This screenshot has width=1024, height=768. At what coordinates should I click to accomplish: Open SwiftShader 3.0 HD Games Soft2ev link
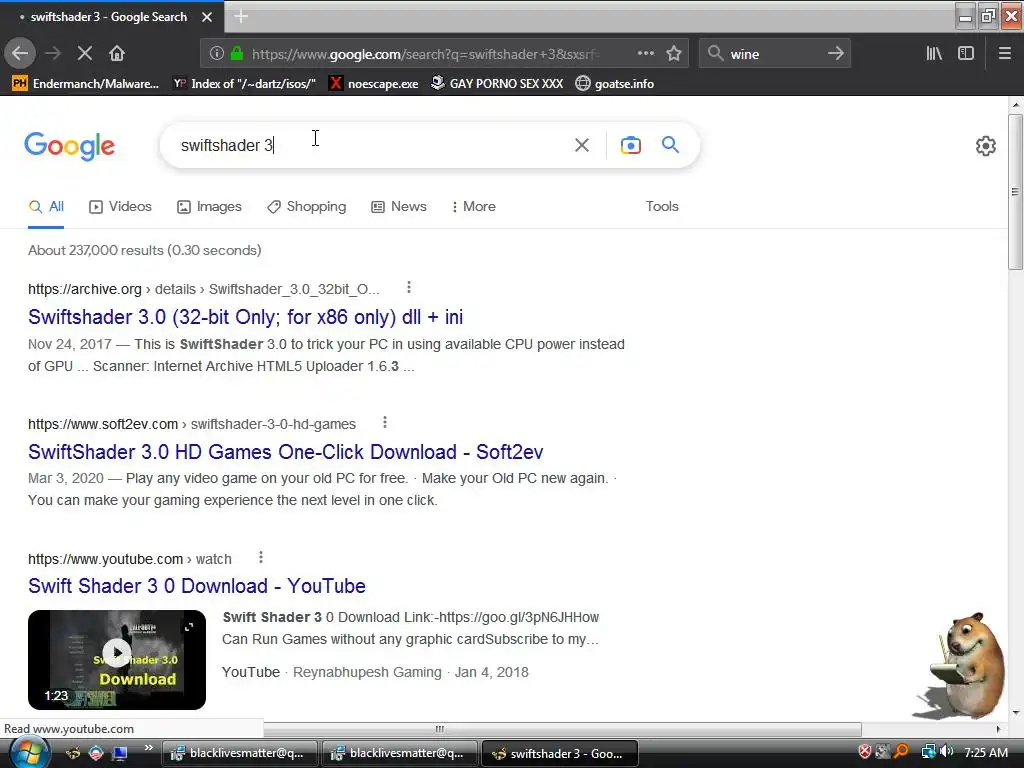click(285, 452)
